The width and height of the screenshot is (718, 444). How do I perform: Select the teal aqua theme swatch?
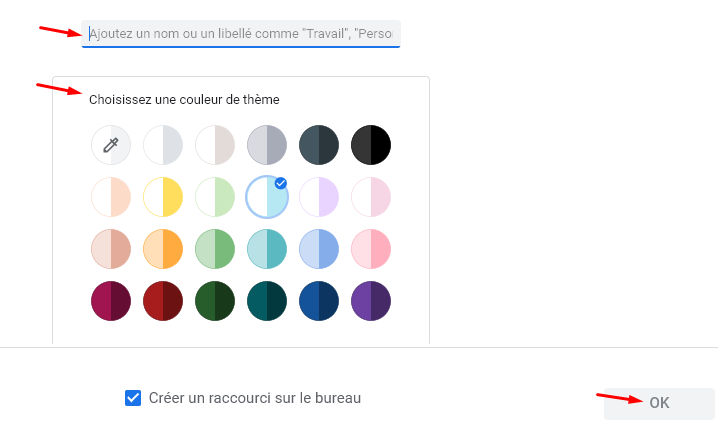[x=267, y=249]
